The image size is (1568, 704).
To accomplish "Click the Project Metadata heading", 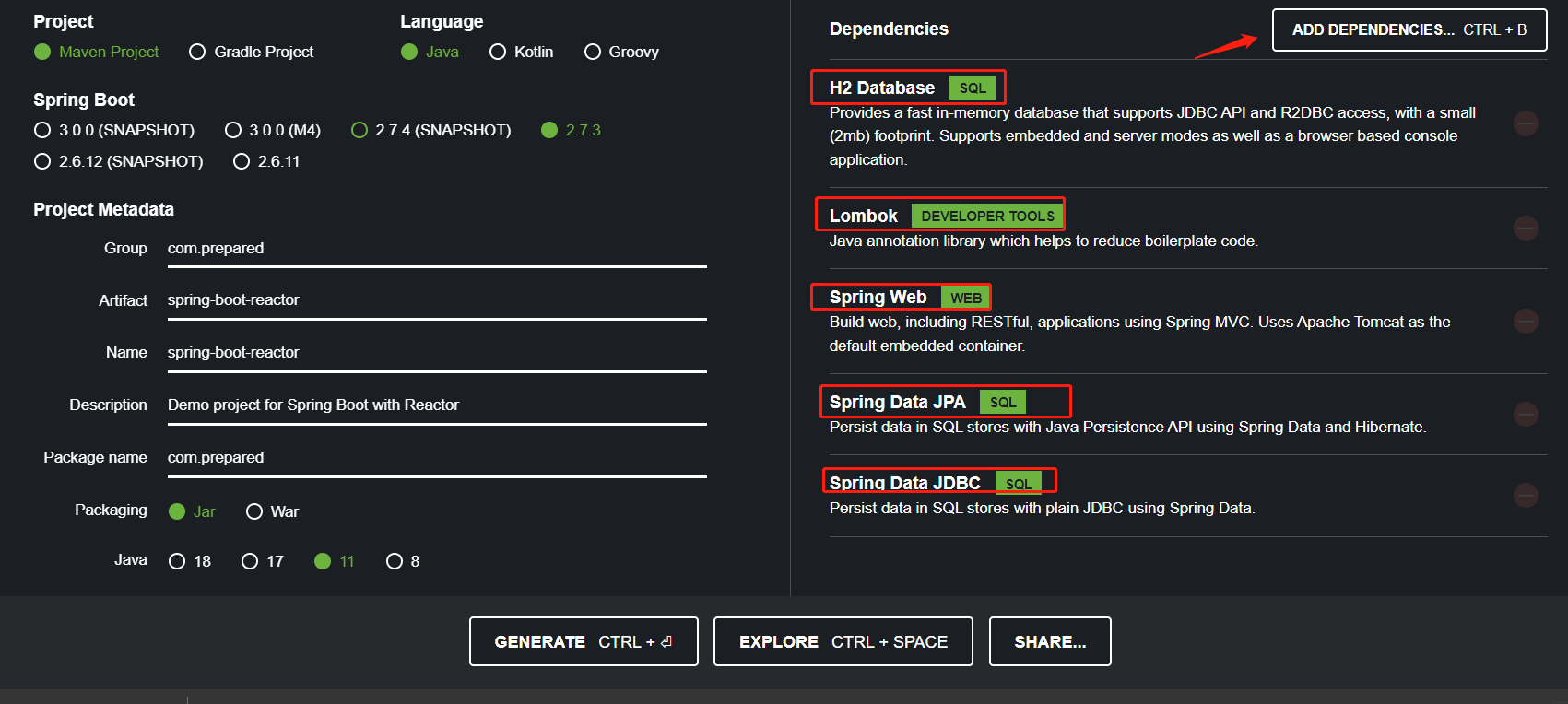I will (x=103, y=209).
